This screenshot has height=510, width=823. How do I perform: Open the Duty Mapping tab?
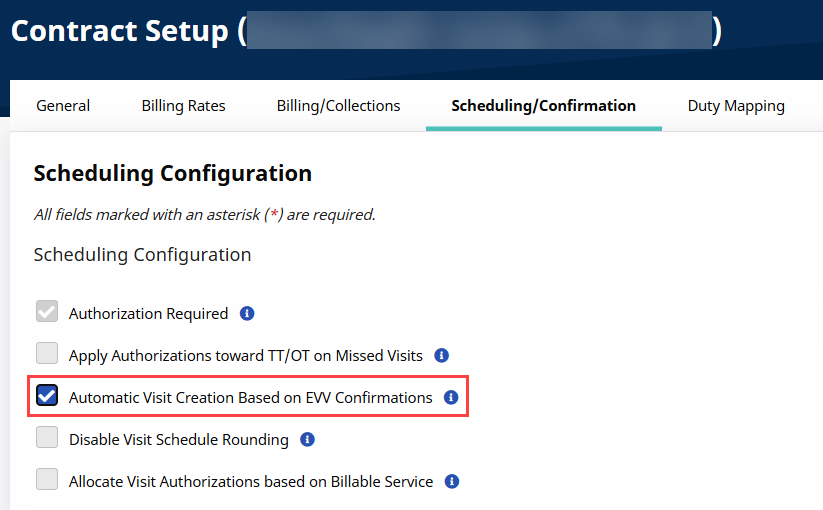pyautogui.click(x=736, y=106)
